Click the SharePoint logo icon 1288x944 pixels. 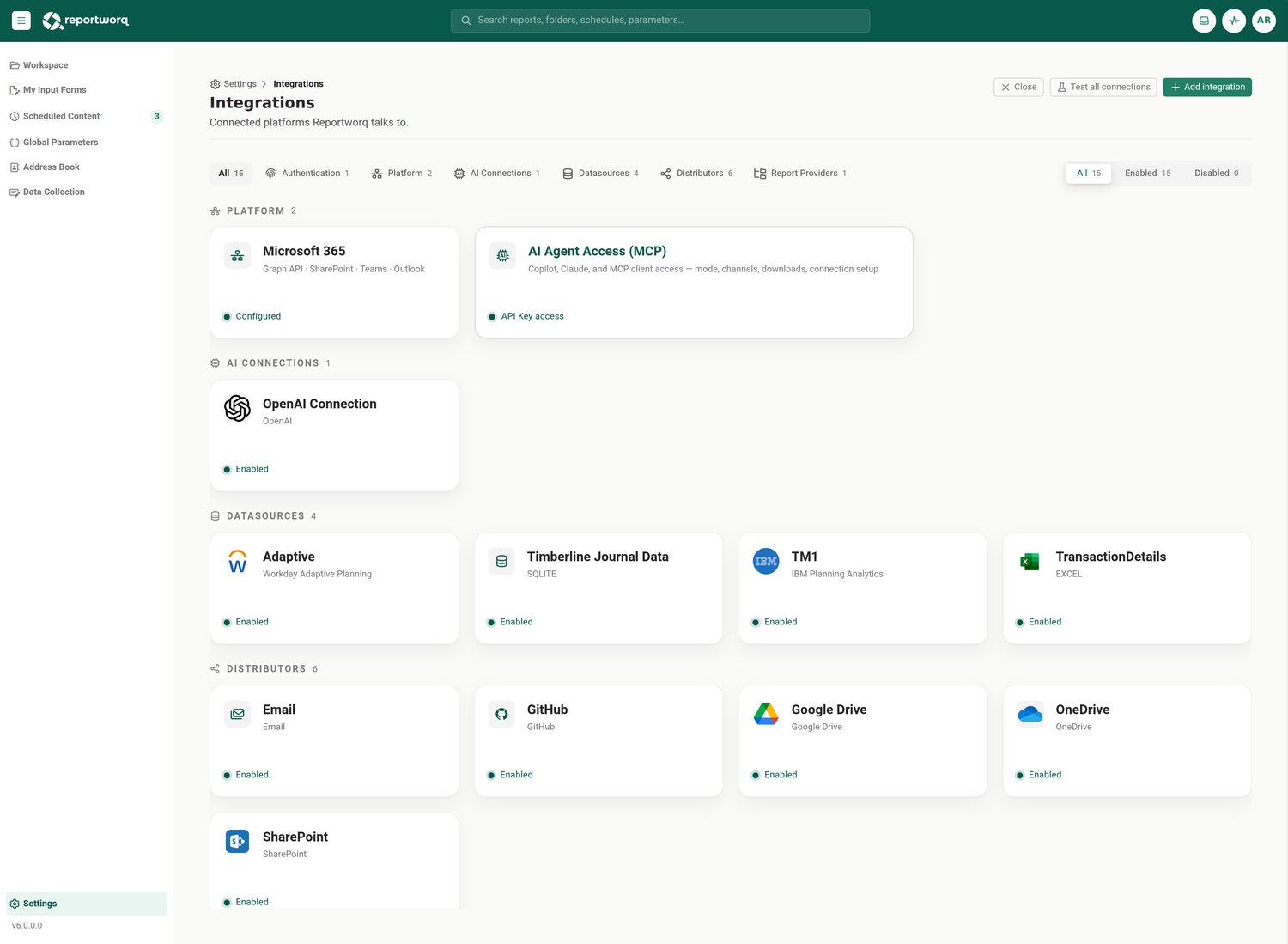point(237,841)
